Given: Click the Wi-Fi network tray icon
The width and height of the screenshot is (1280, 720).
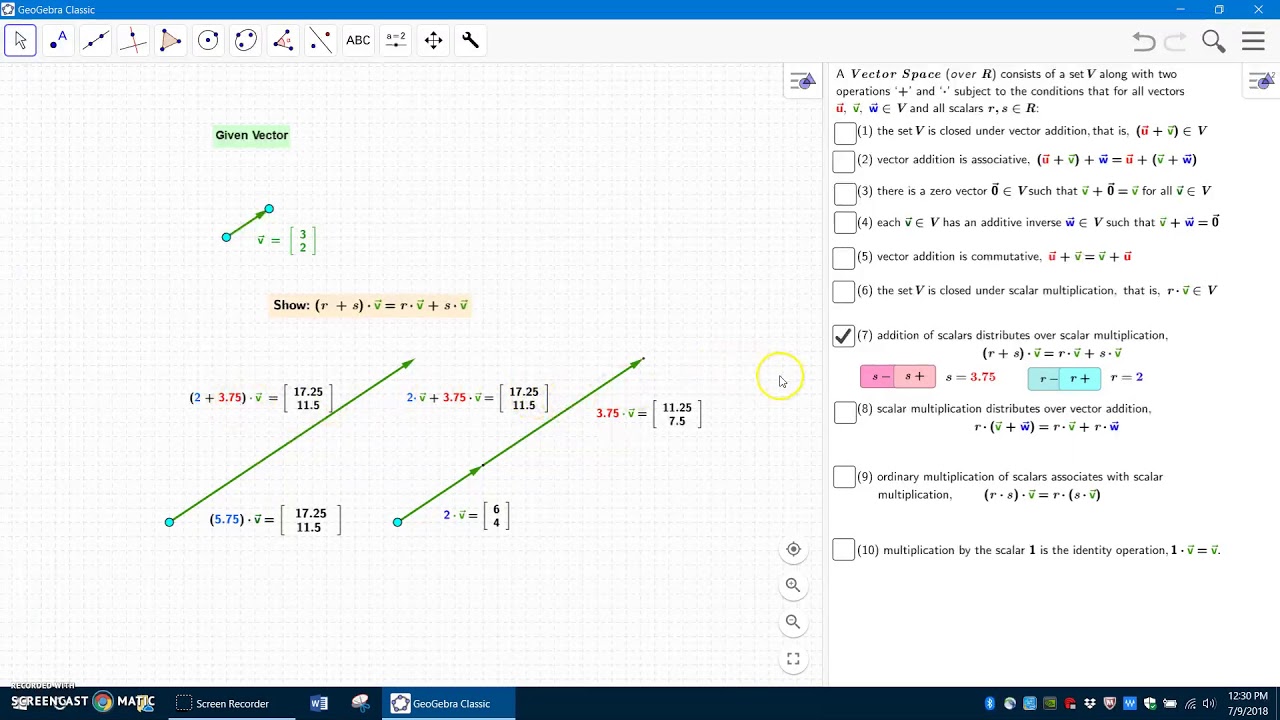Looking at the screenshot, I should point(1190,704).
